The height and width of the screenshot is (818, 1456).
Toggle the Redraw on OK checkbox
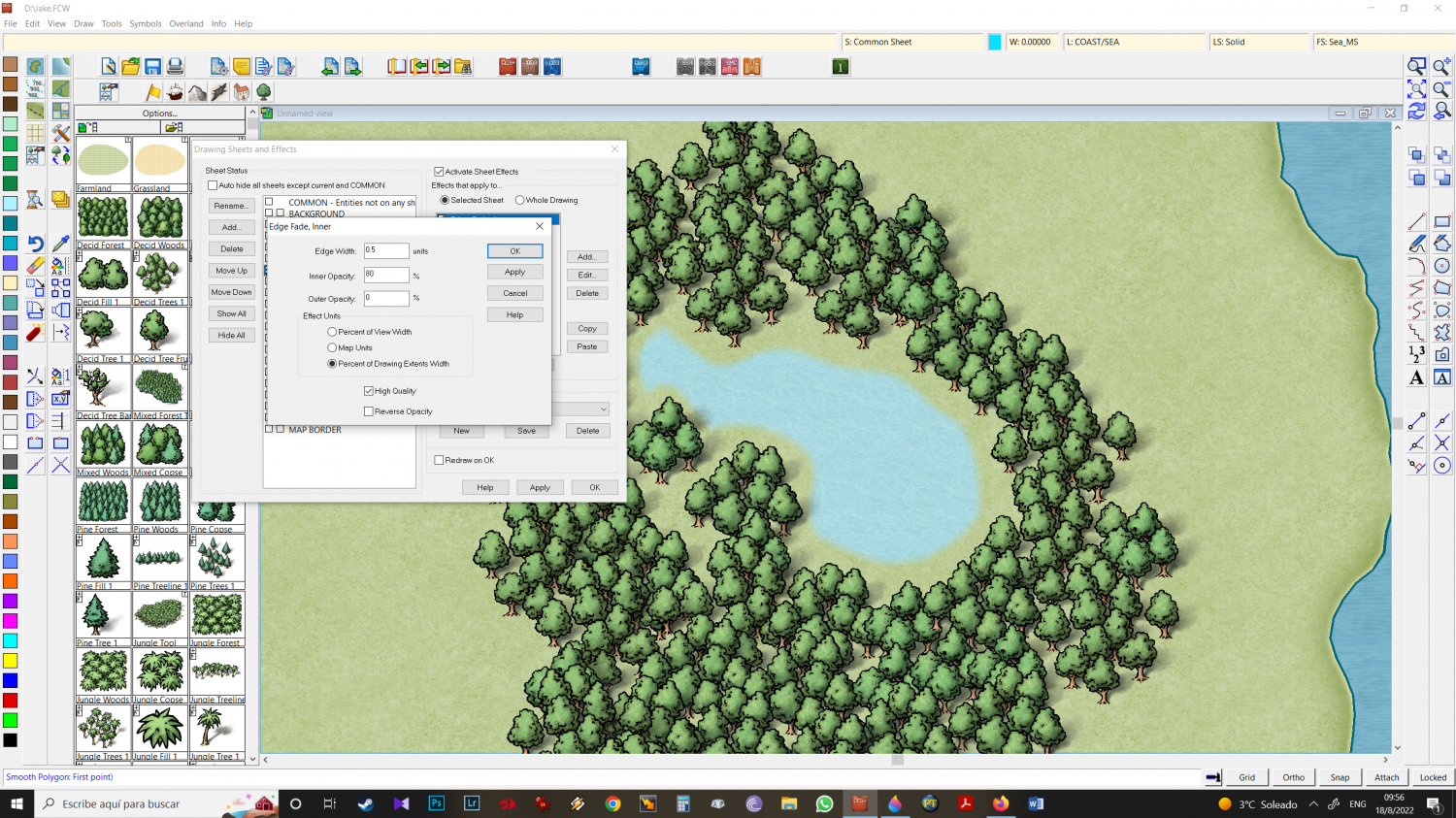[439, 460]
